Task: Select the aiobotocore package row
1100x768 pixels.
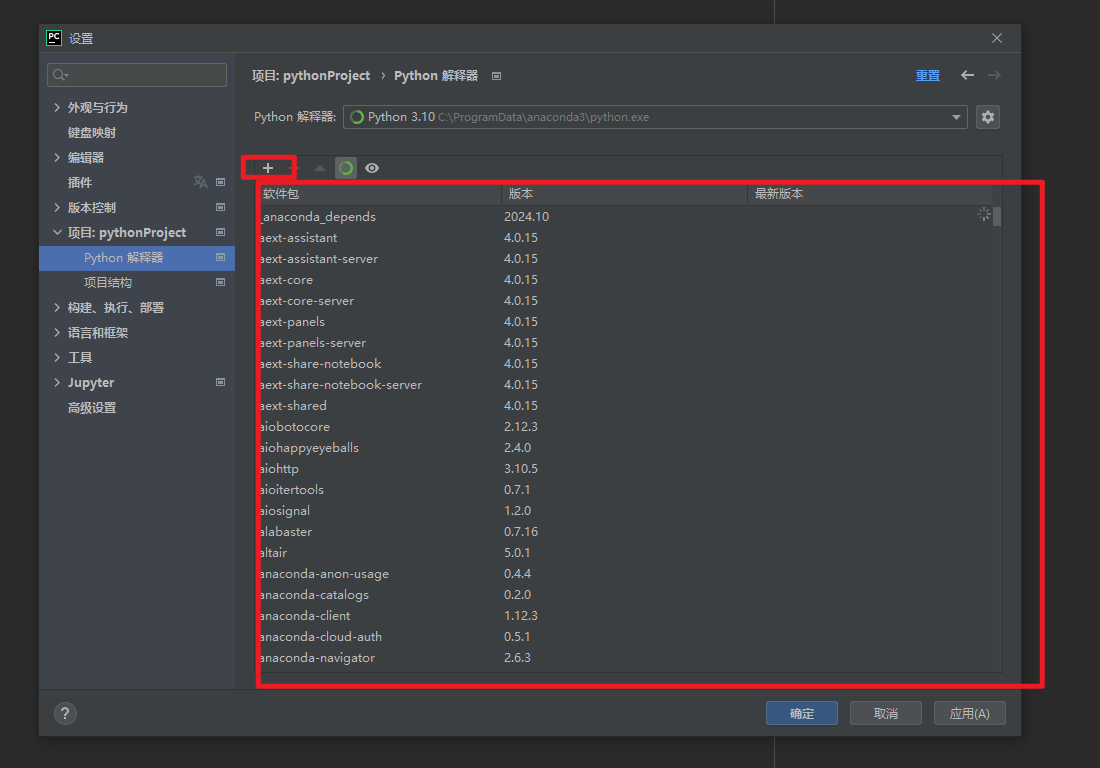Action: click(x=624, y=426)
